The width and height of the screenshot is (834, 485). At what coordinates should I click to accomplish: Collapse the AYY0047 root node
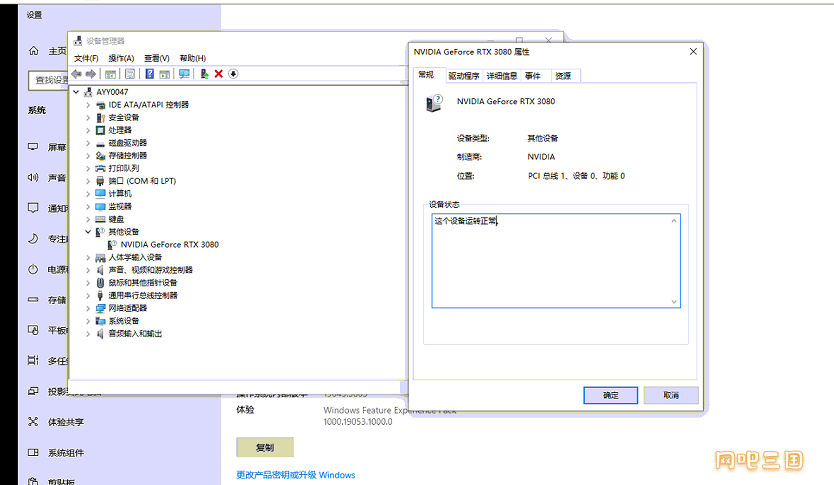point(76,91)
